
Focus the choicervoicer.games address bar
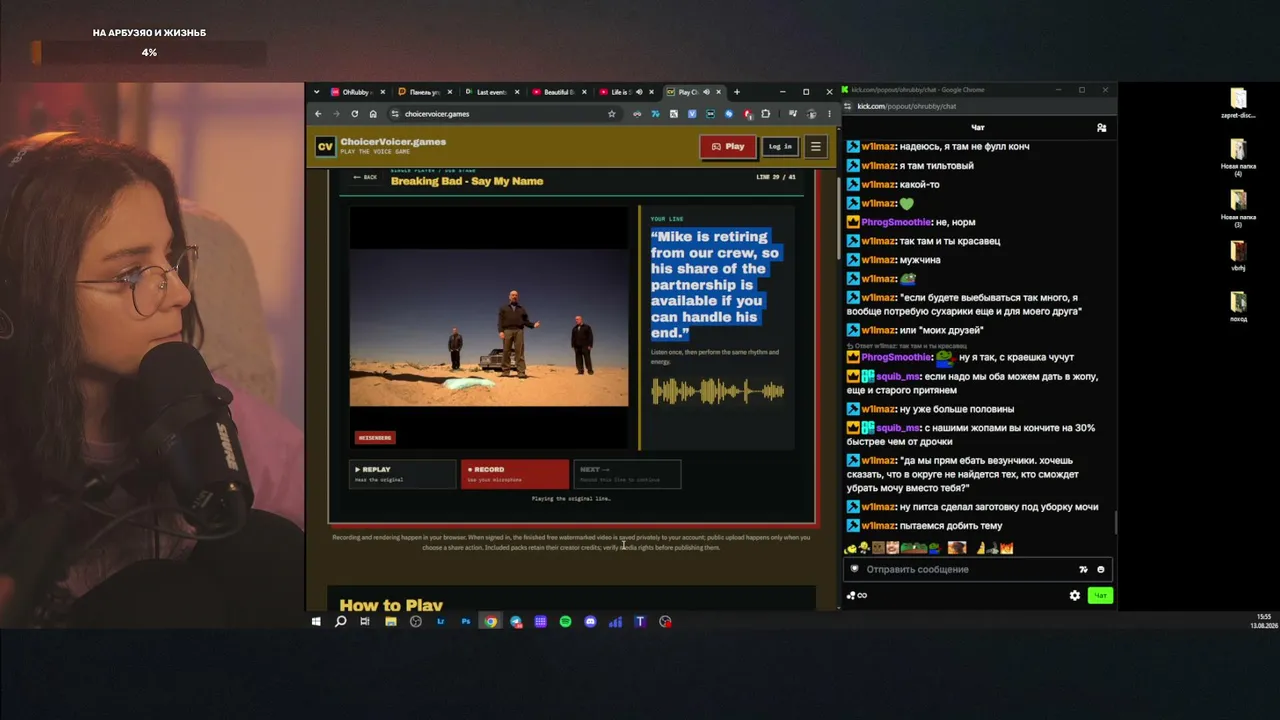pyautogui.click(x=504, y=114)
